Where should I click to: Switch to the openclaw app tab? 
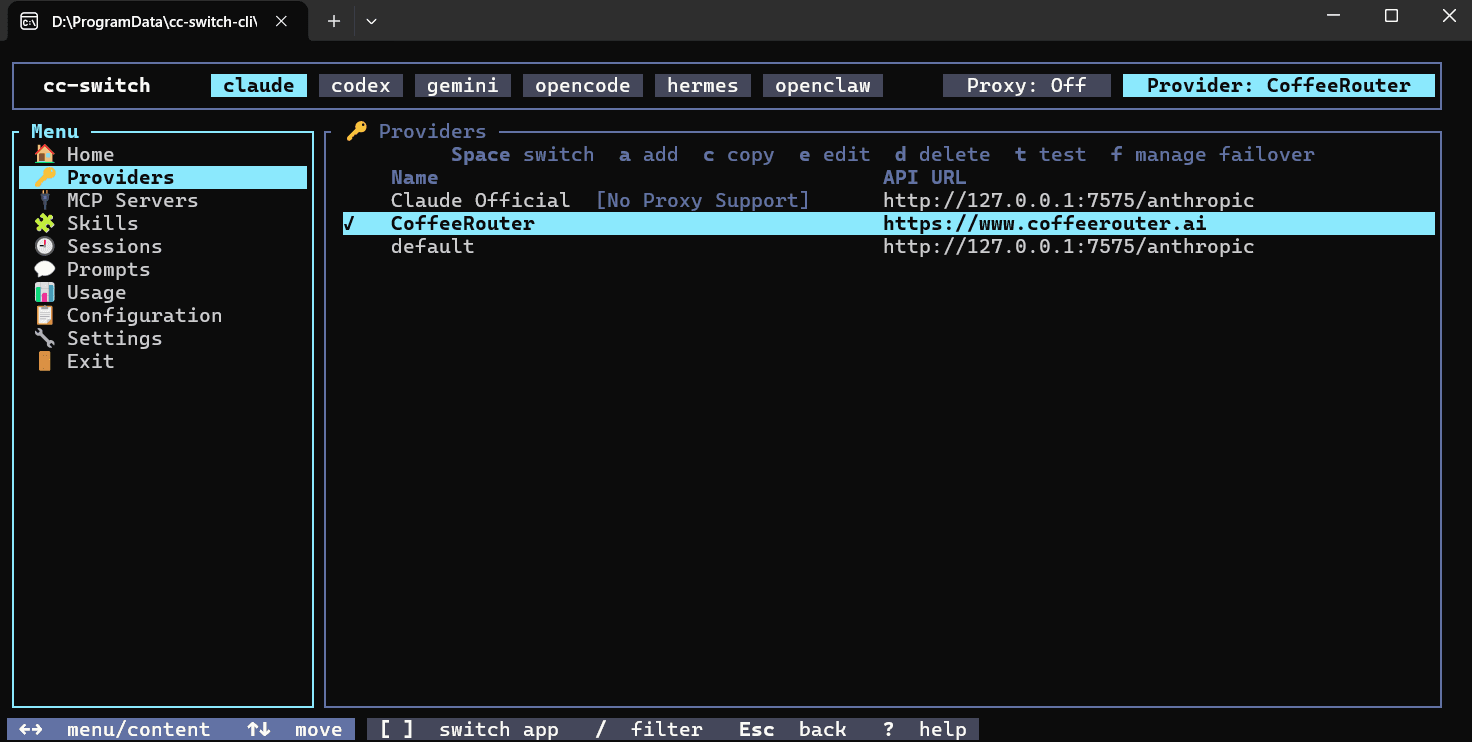tap(823, 85)
